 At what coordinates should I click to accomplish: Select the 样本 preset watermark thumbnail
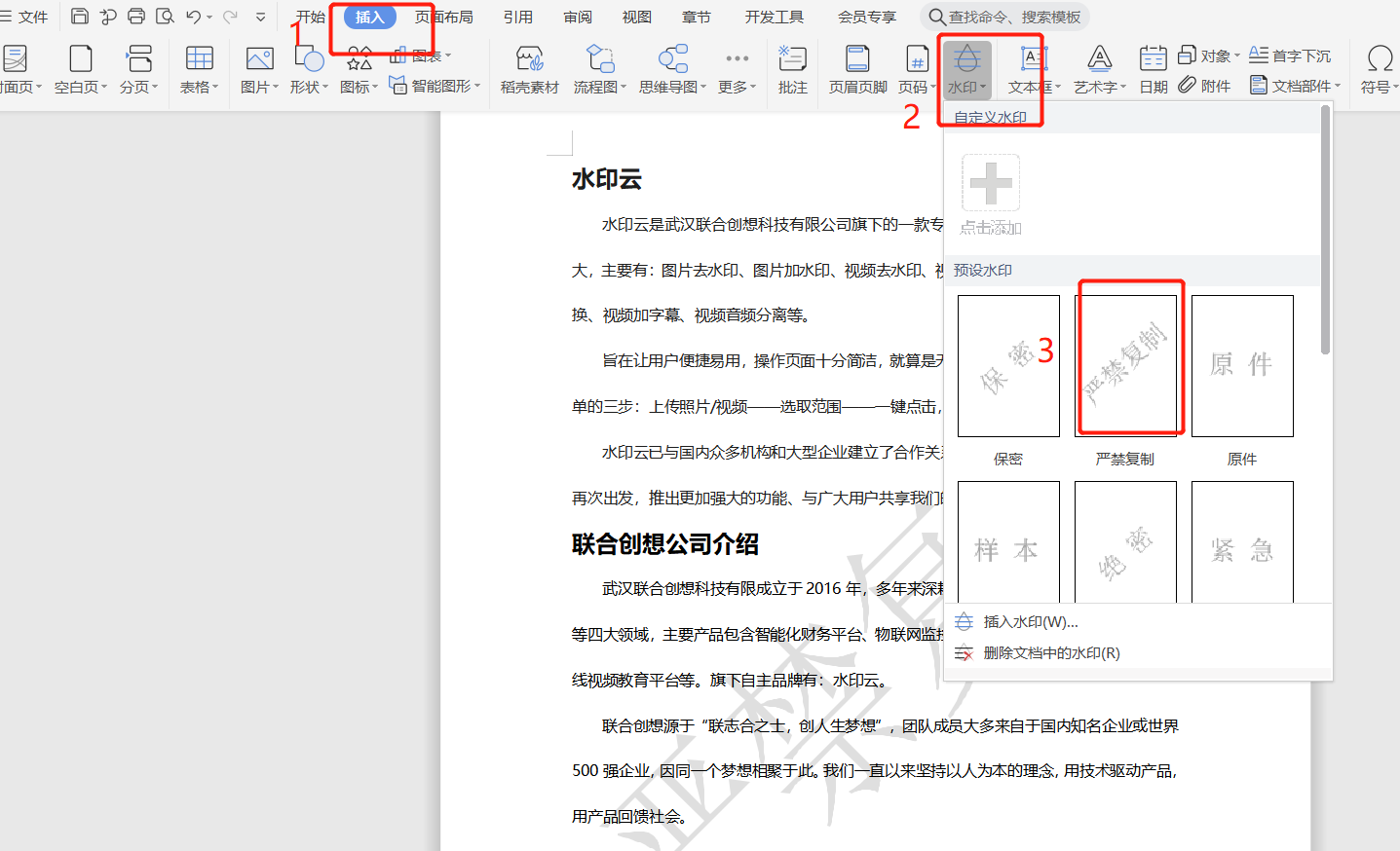click(1008, 541)
